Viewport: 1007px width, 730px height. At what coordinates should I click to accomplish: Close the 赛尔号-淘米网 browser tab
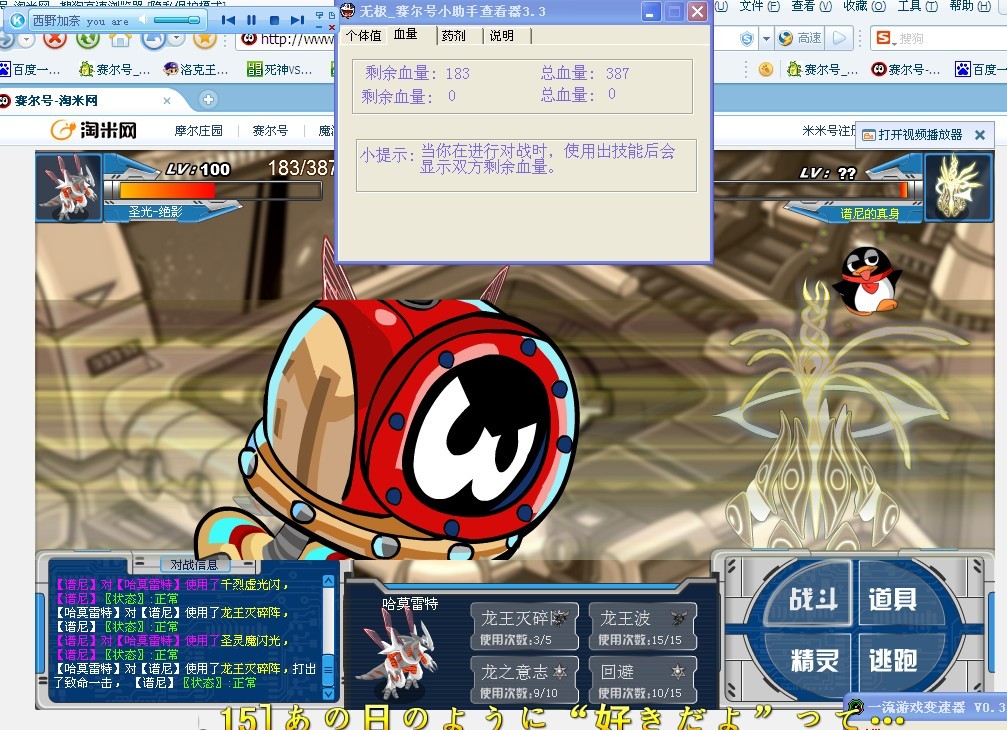click(x=167, y=101)
